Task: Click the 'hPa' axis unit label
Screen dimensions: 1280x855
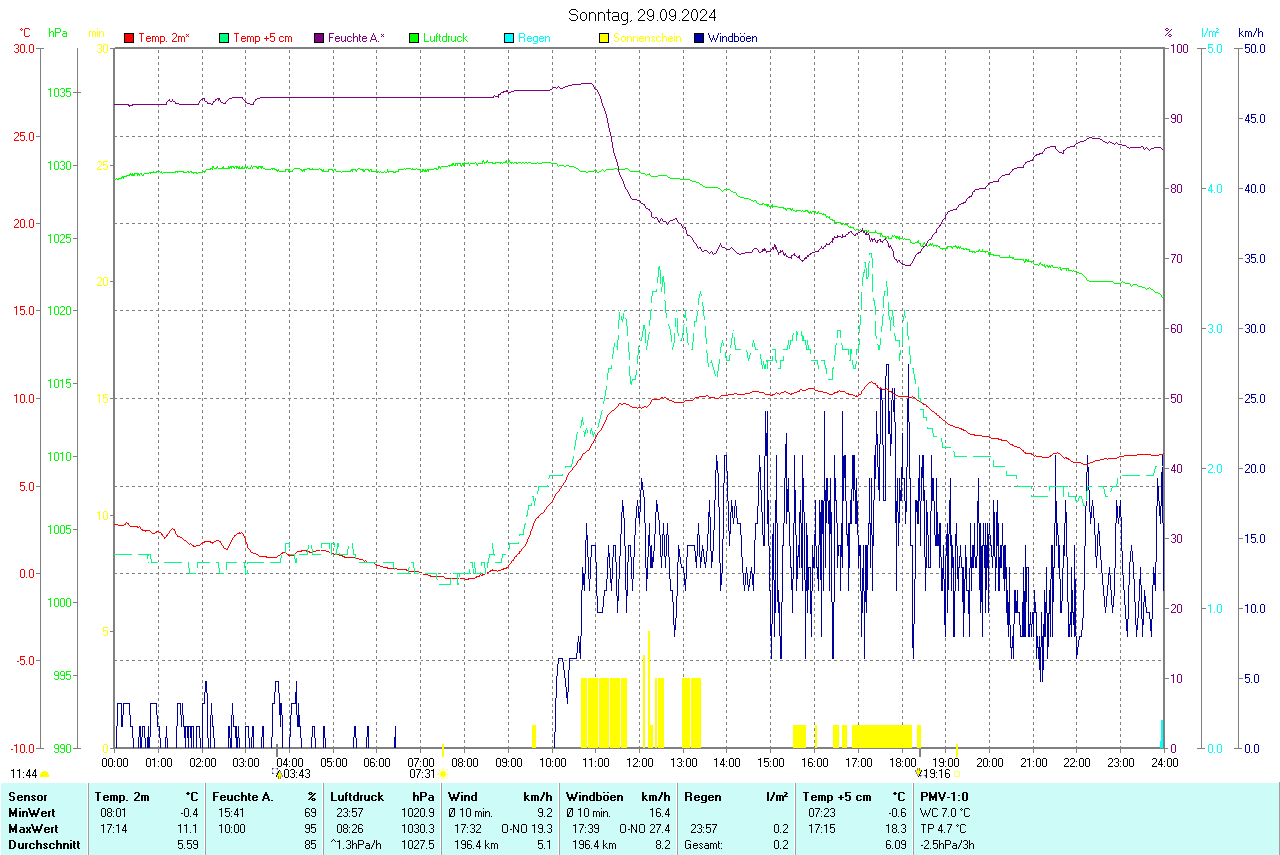Action: (58, 32)
